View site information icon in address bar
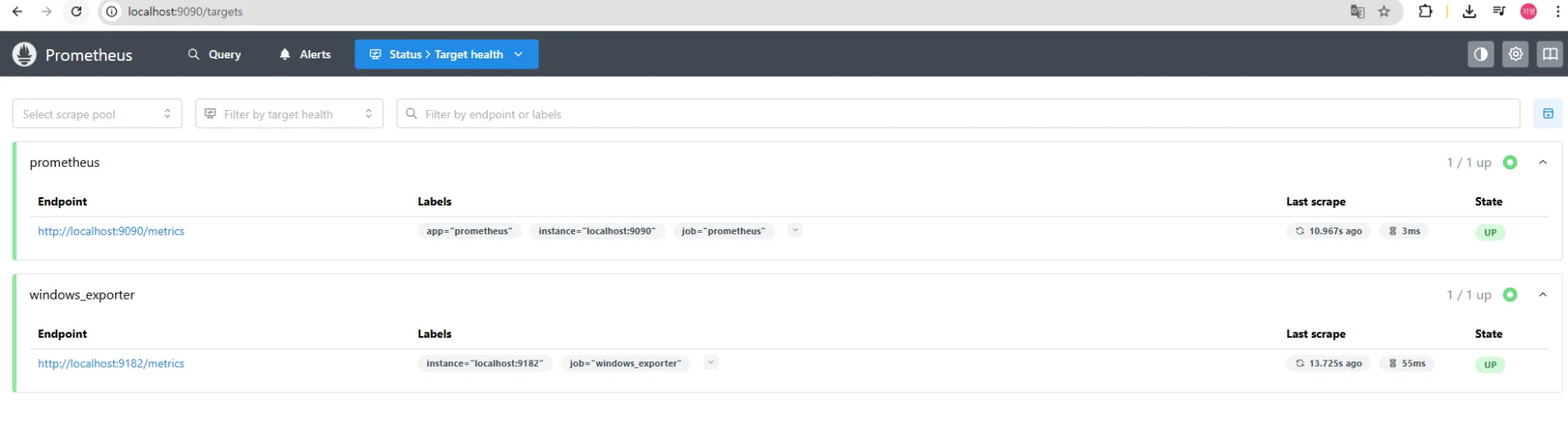This screenshot has width=1568, height=429. coord(112,12)
